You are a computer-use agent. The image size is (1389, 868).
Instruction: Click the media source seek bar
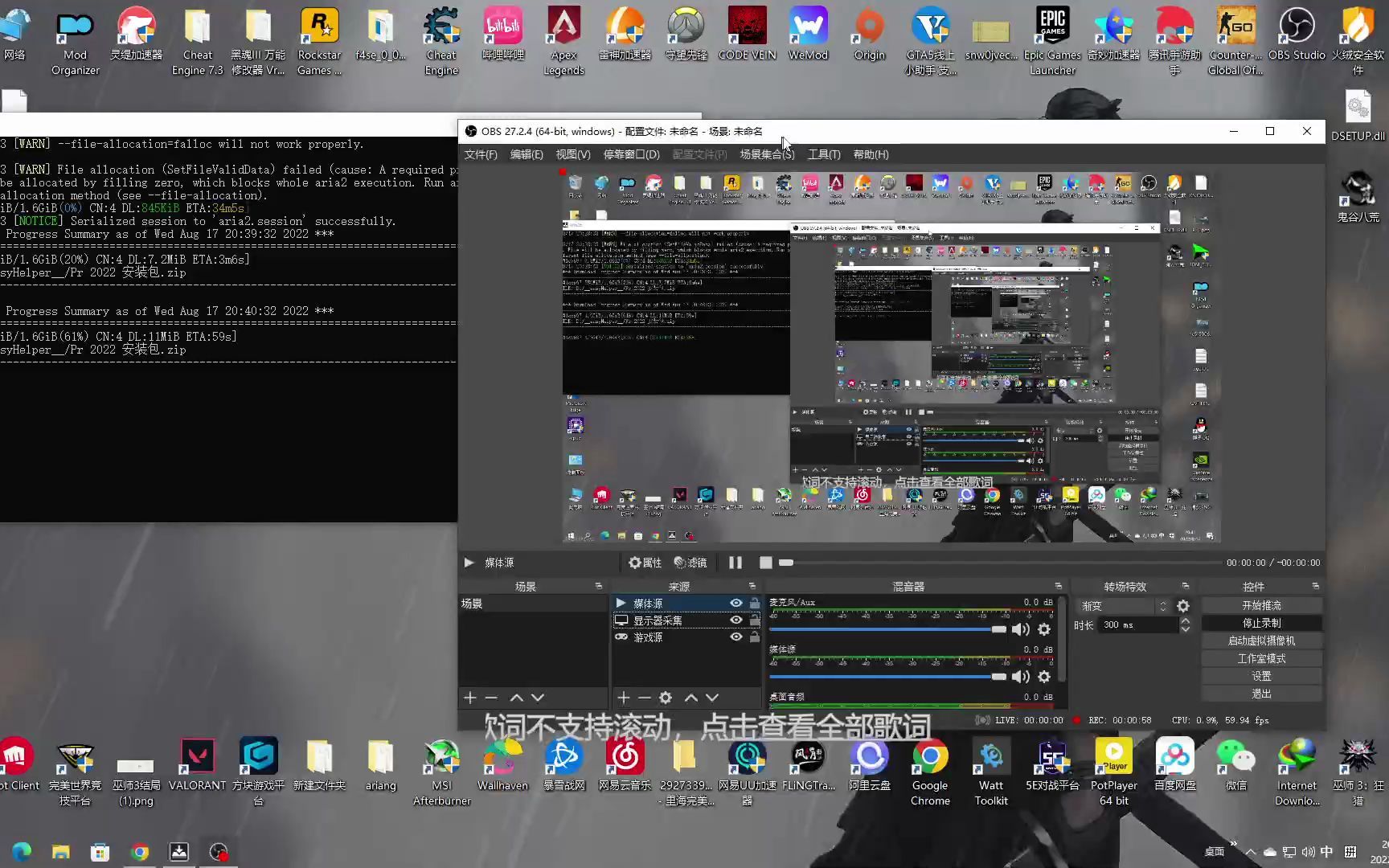pos(999,563)
